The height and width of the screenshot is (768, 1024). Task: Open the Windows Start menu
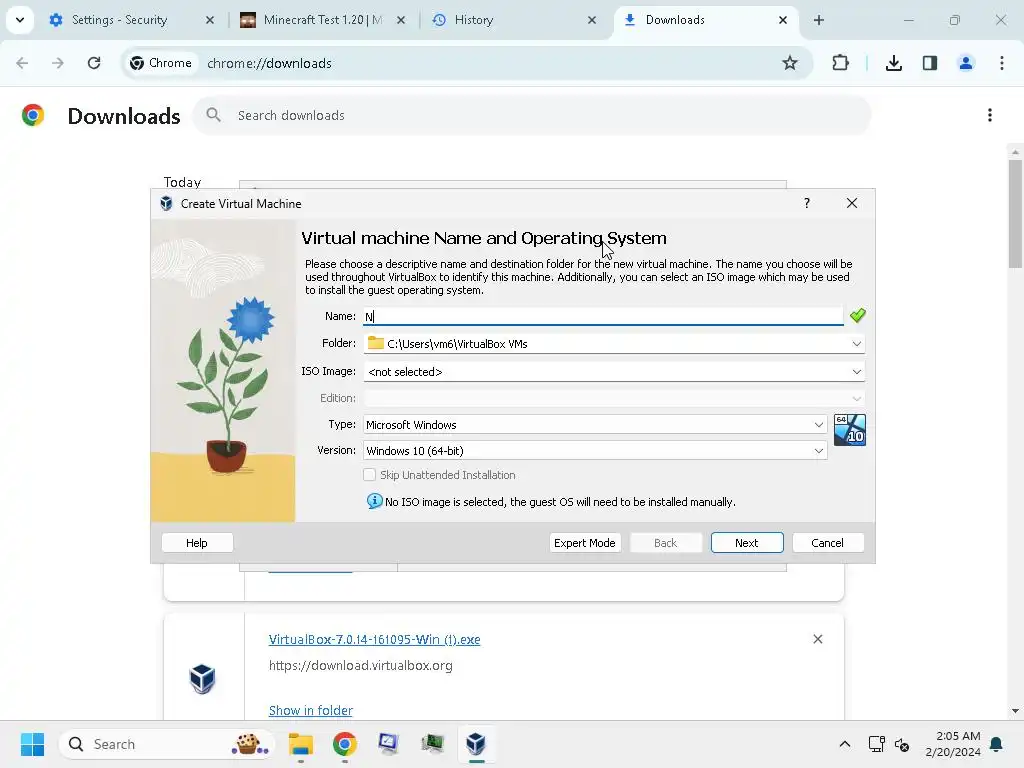tap(33, 744)
